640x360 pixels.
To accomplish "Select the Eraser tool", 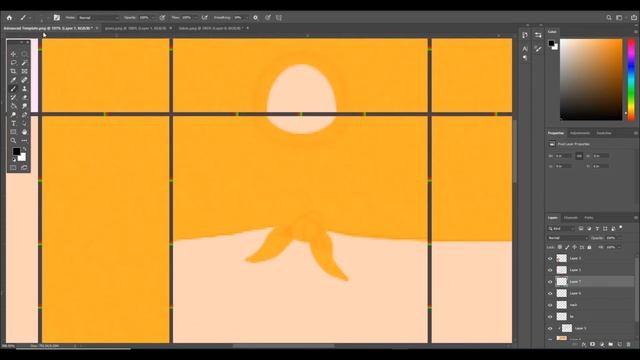I will pyautogui.click(x=24, y=97).
